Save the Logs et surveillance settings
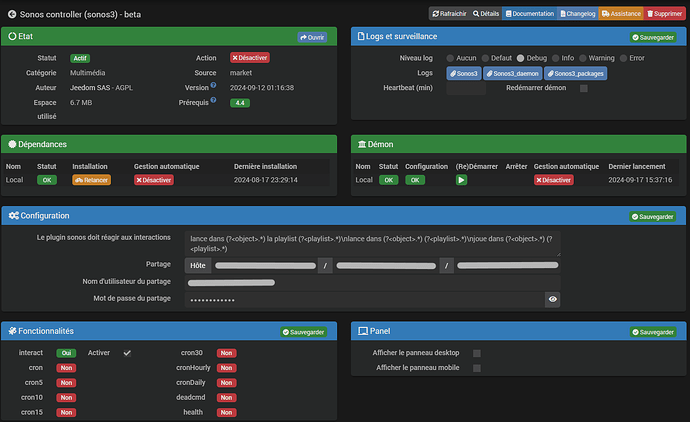The image size is (690, 422). click(653, 37)
